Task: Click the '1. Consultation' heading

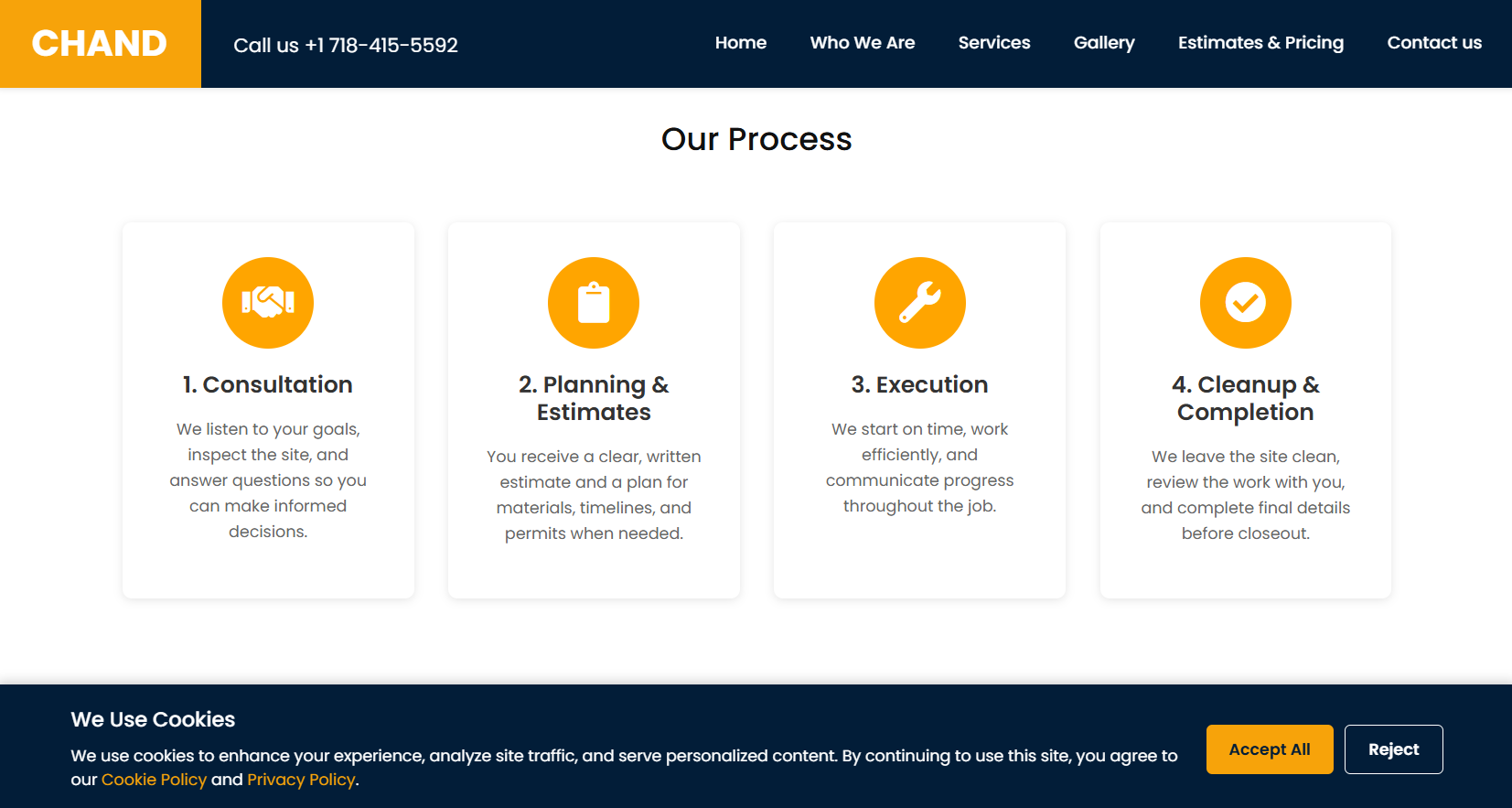Action: pos(268,384)
